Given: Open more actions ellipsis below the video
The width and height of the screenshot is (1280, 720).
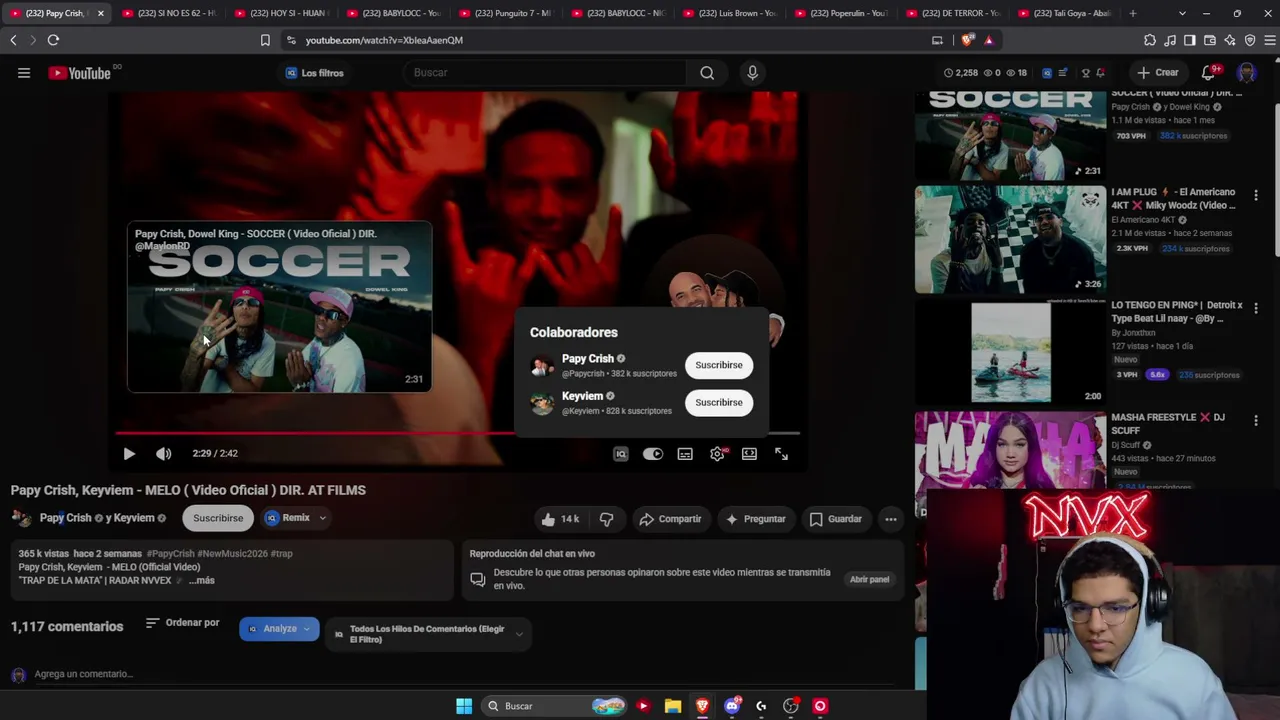Looking at the screenshot, I should [891, 519].
